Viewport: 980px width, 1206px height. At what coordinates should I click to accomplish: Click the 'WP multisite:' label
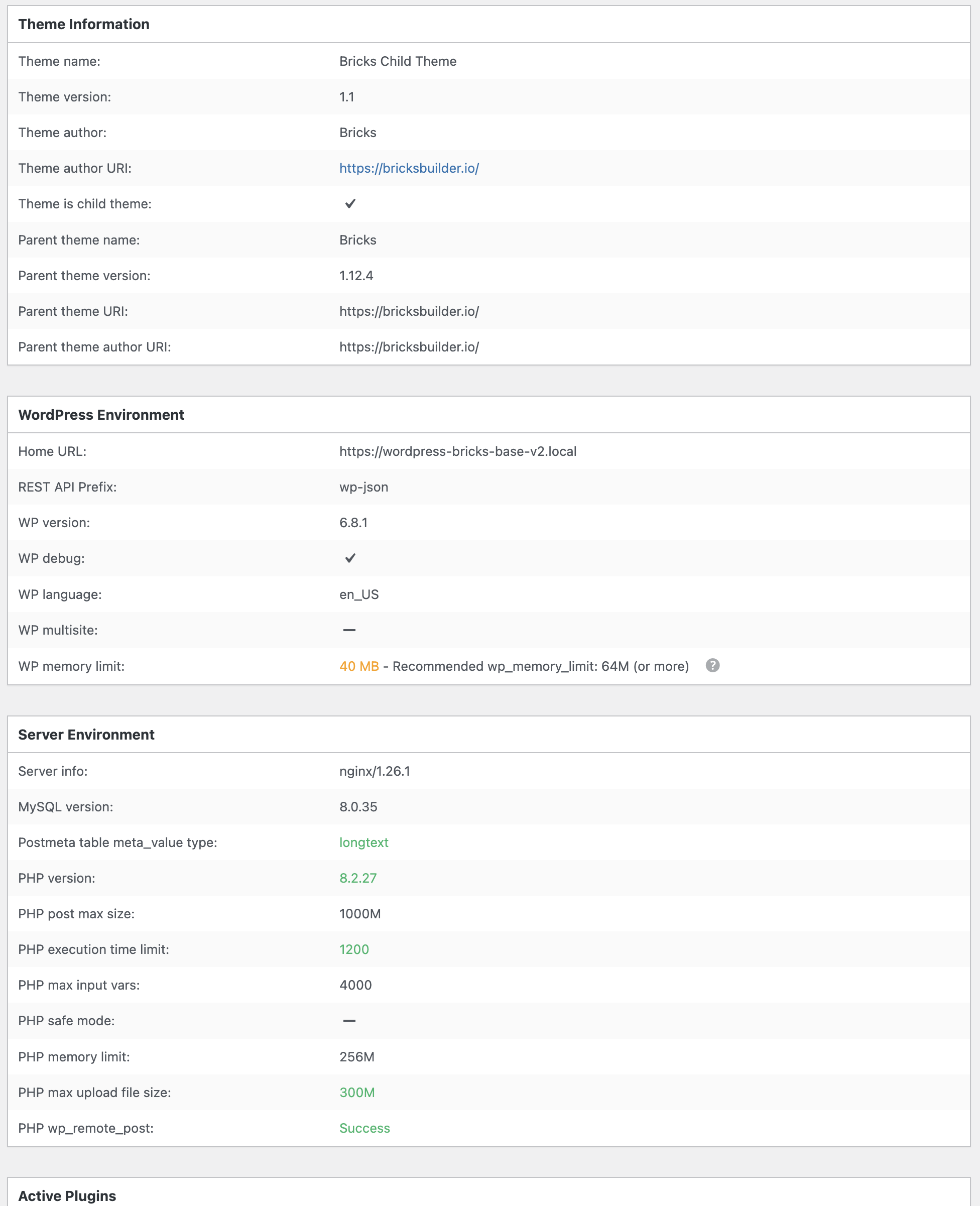pos(58,630)
